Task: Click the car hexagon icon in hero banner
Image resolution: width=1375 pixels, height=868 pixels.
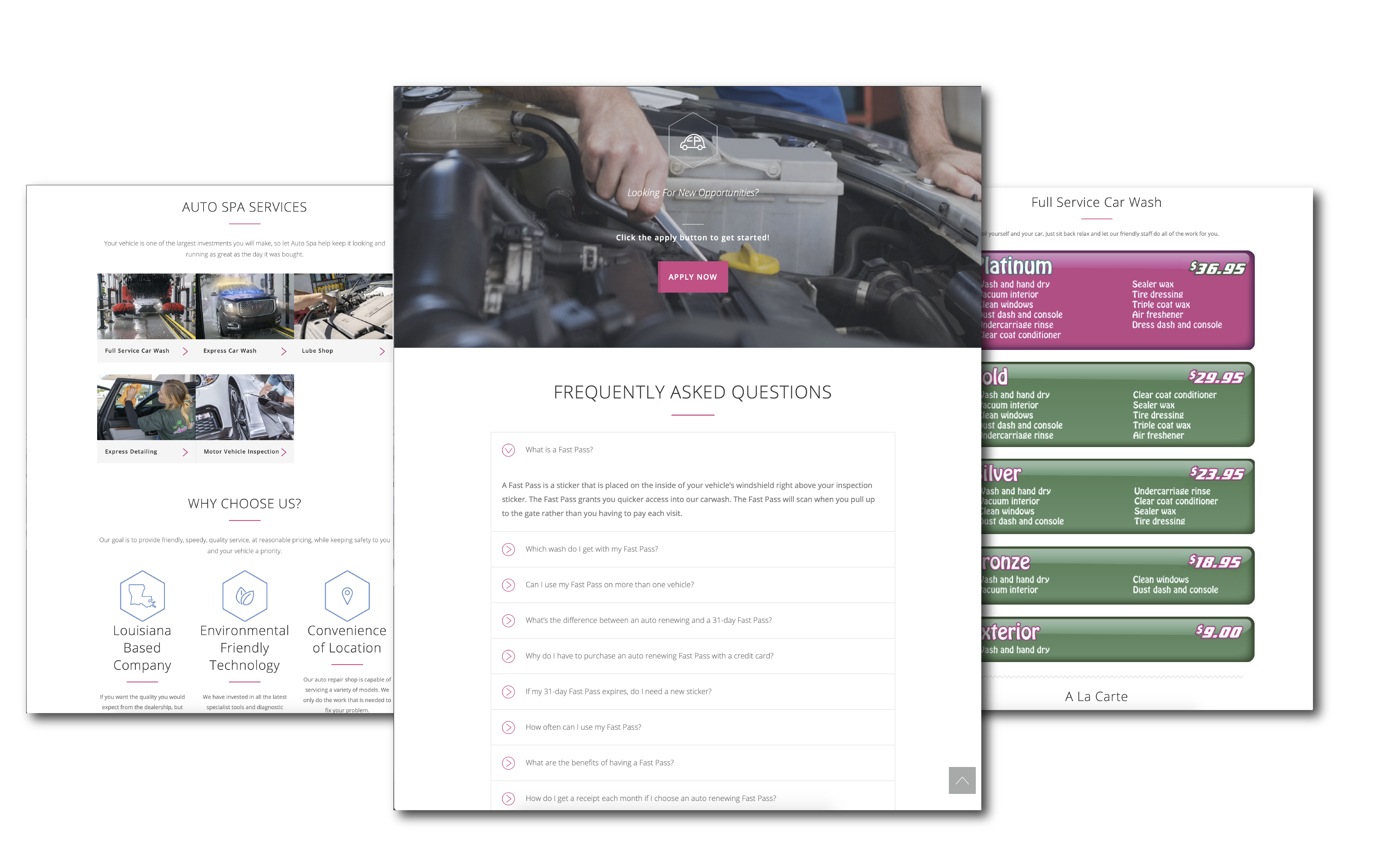Action: [693, 141]
